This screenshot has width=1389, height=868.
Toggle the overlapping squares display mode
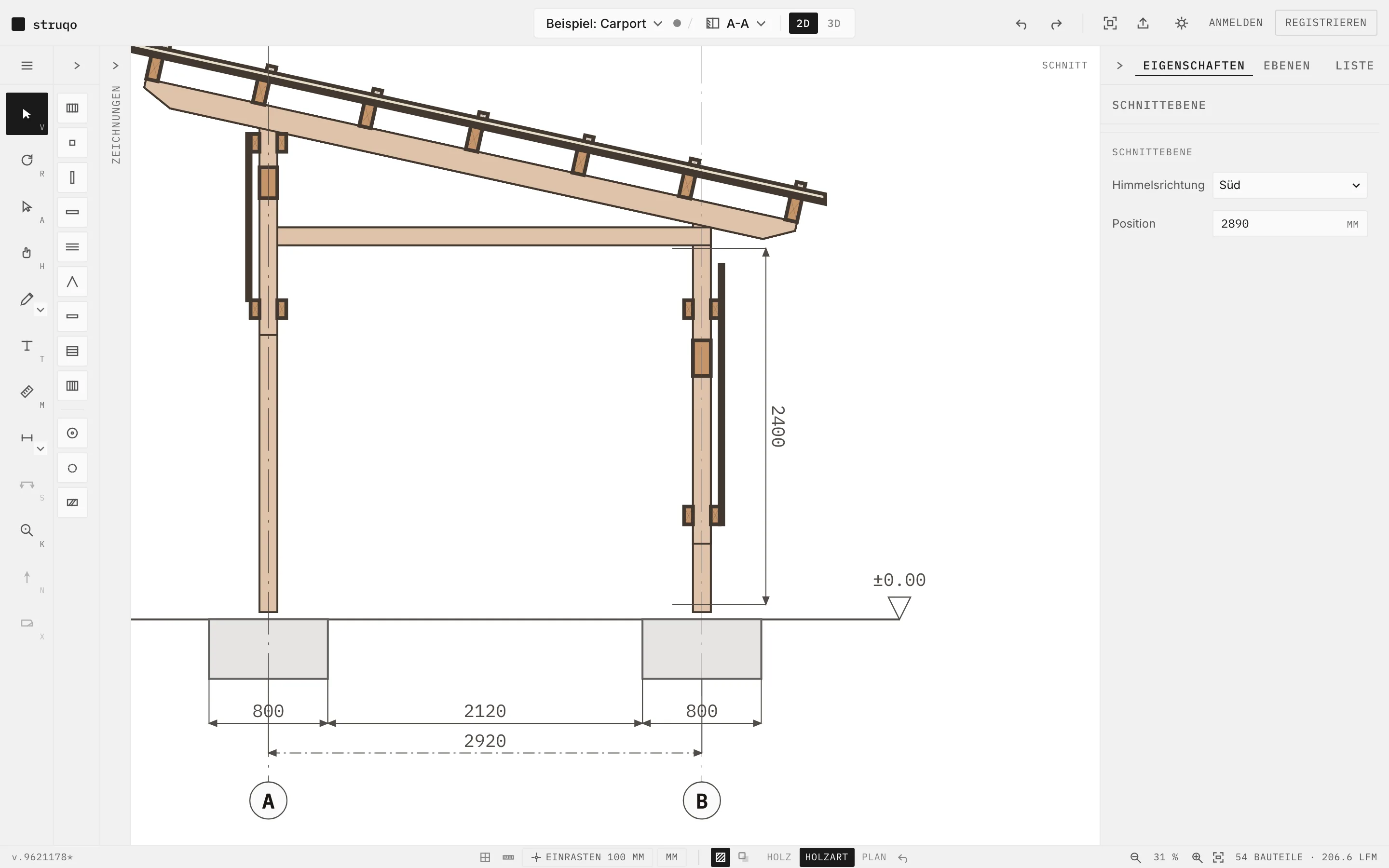[x=743, y=857]
